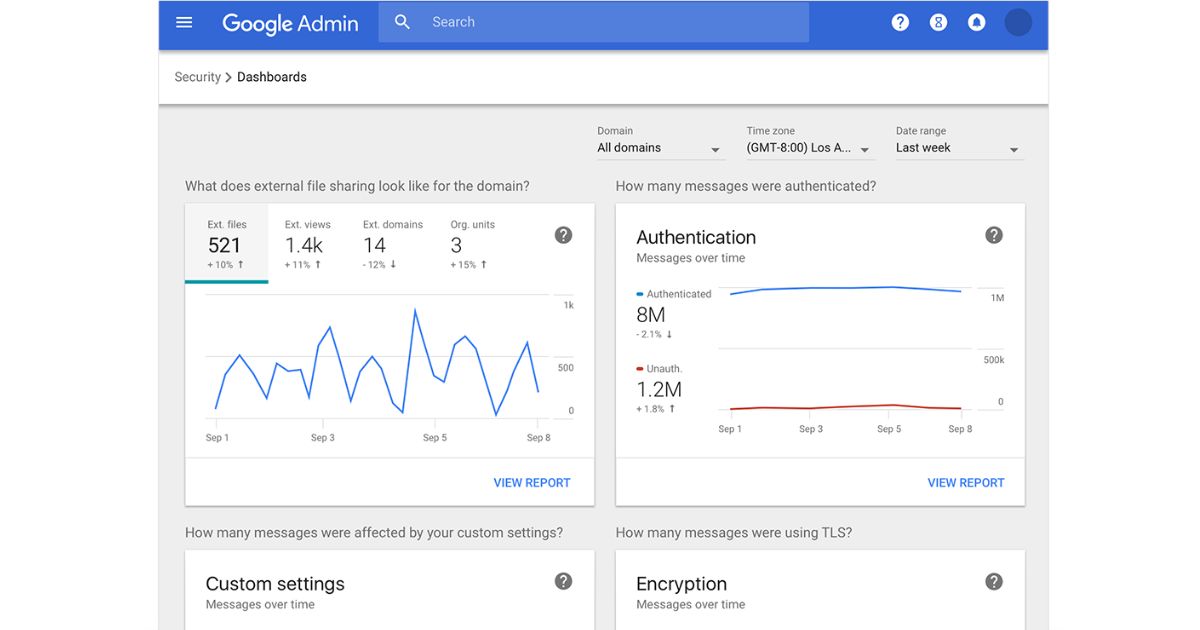Click the search magnifier icon

click(x=402, y=22)
